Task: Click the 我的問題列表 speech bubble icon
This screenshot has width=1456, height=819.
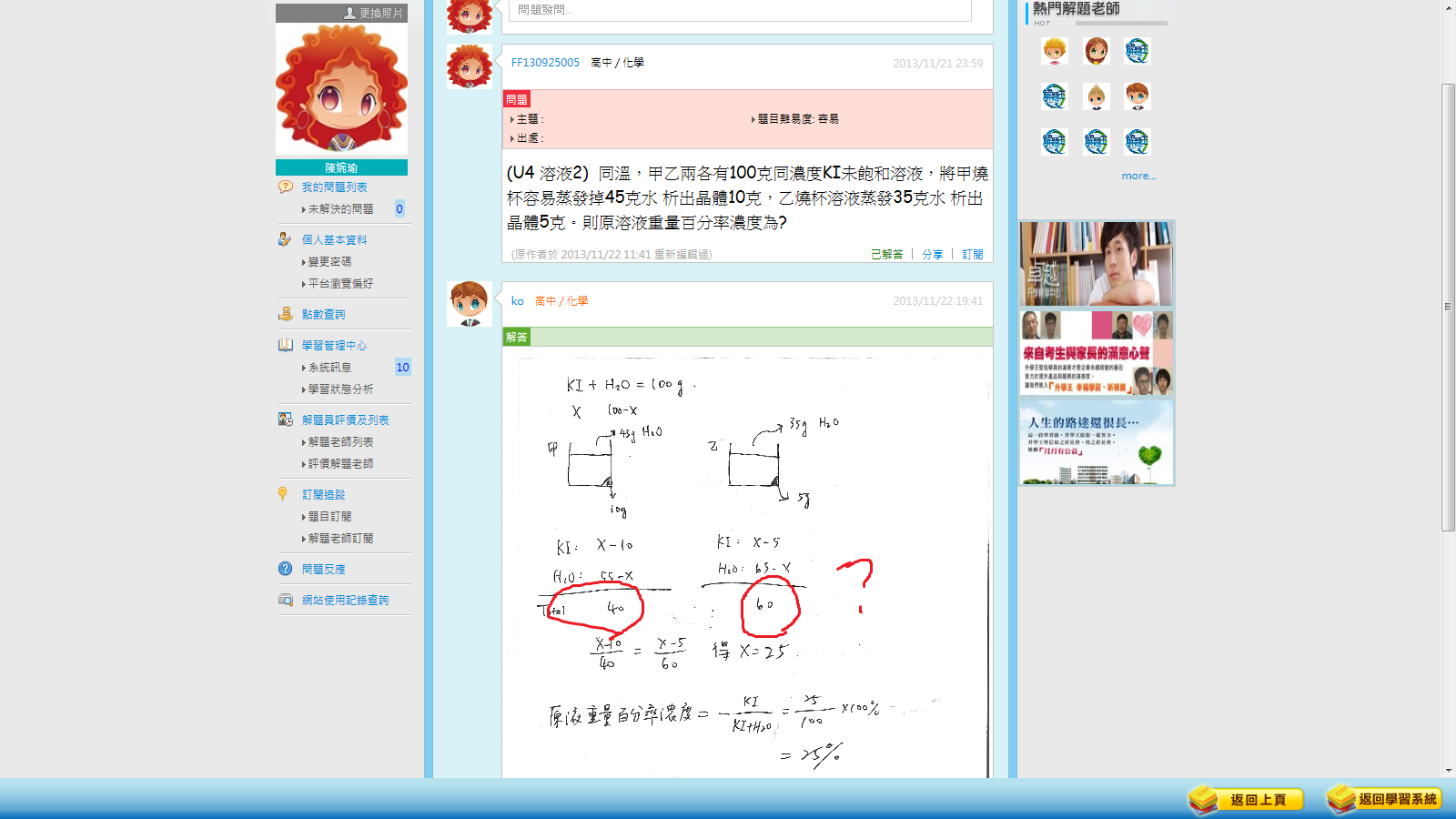Action: [x=285, y=187]
